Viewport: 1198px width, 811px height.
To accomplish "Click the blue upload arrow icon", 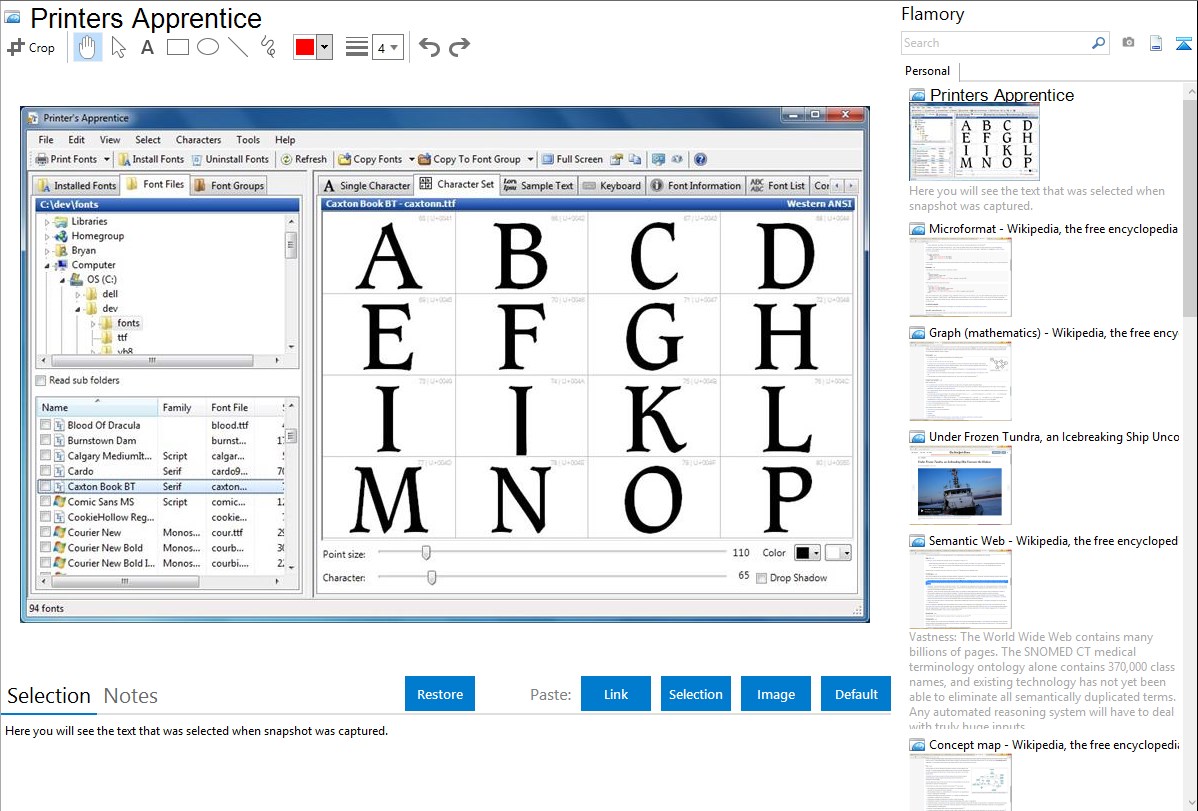I will 1183,43.
